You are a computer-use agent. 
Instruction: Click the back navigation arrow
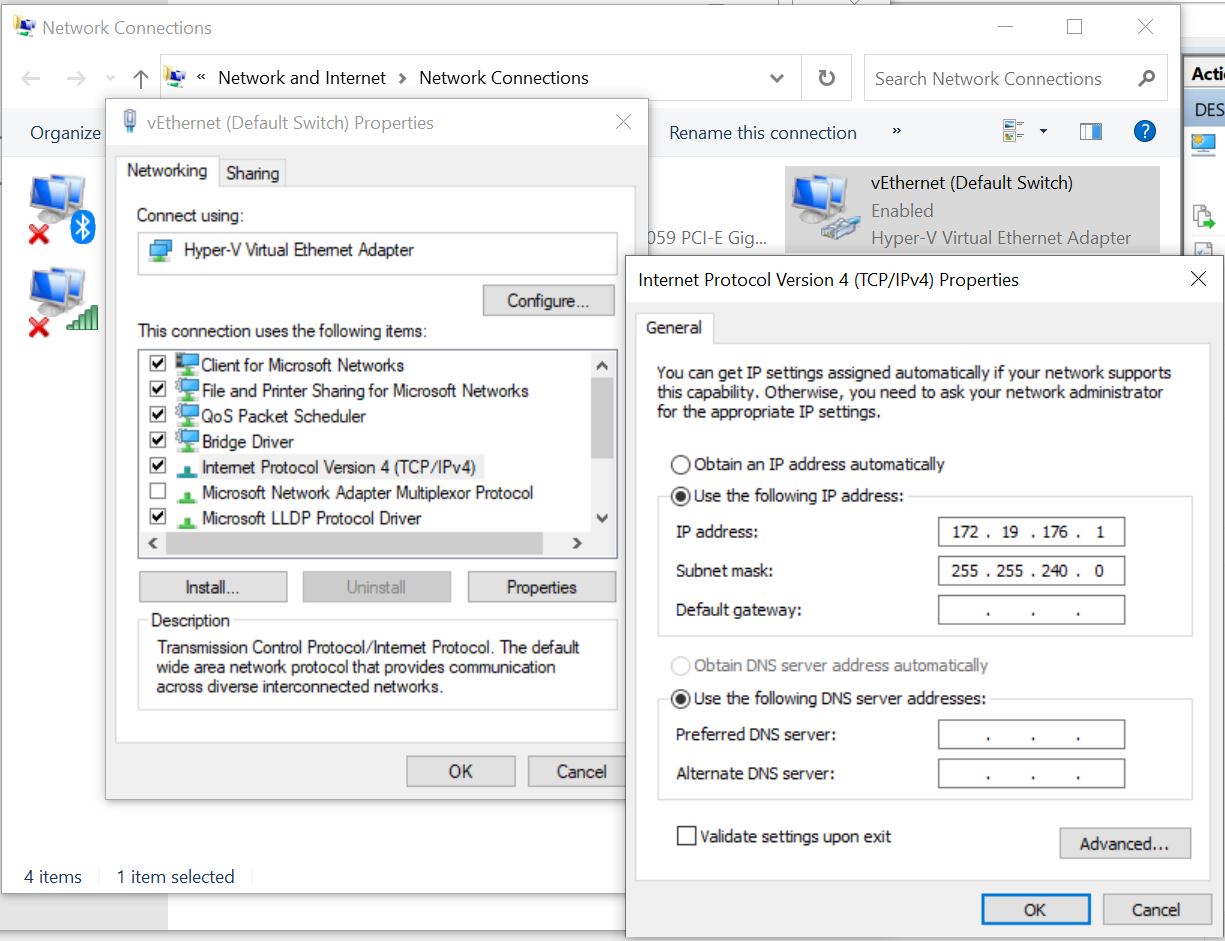pos(30,77)
